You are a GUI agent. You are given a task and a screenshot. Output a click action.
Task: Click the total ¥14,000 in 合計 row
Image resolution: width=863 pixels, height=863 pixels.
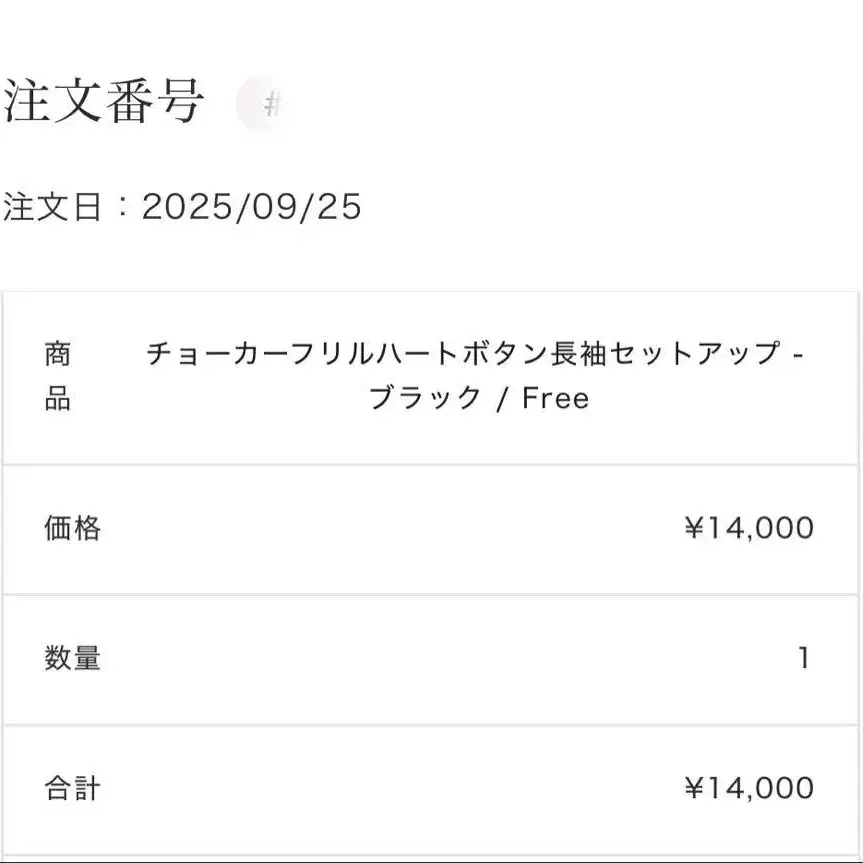tap(748, 788)
